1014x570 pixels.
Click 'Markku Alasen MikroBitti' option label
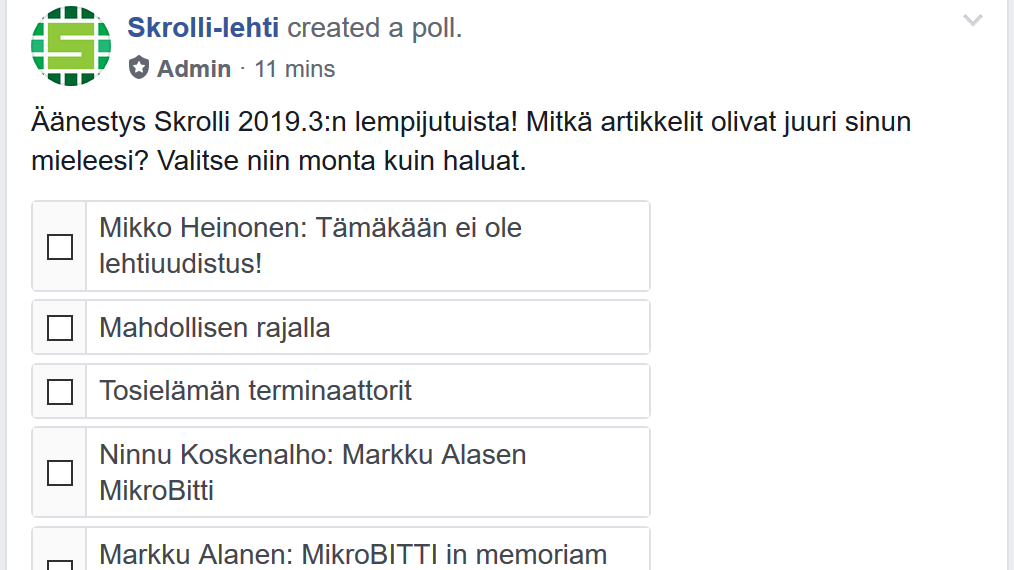pyautogui.click(x=312, y=472)
